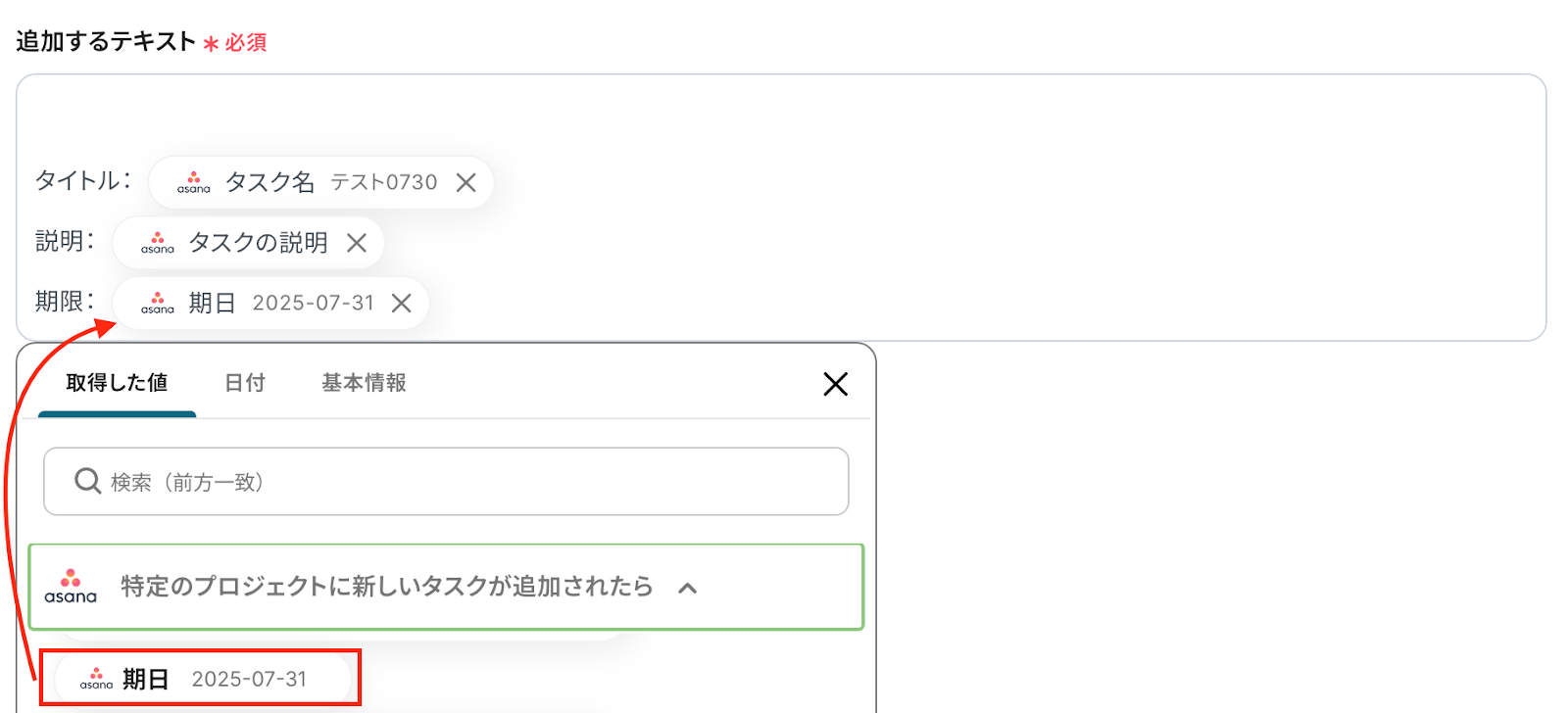Viewport: 1568px width, 713px height.
Task: Toggle 特定のプロジェクトに新しいタスクが追加されたら section
Action: click(386, 587)
